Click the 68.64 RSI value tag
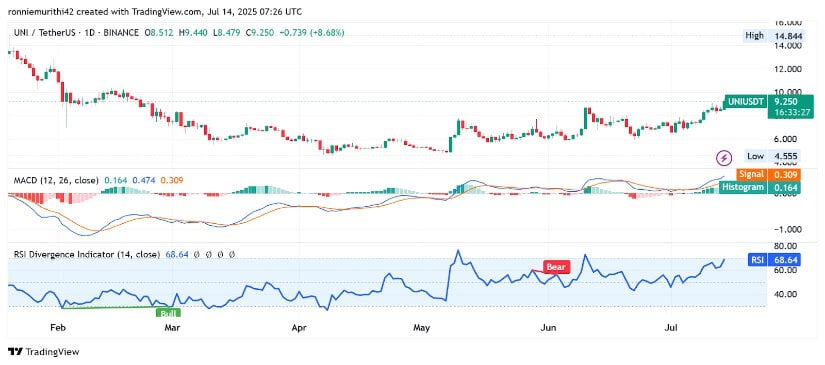 coord(783,259)
